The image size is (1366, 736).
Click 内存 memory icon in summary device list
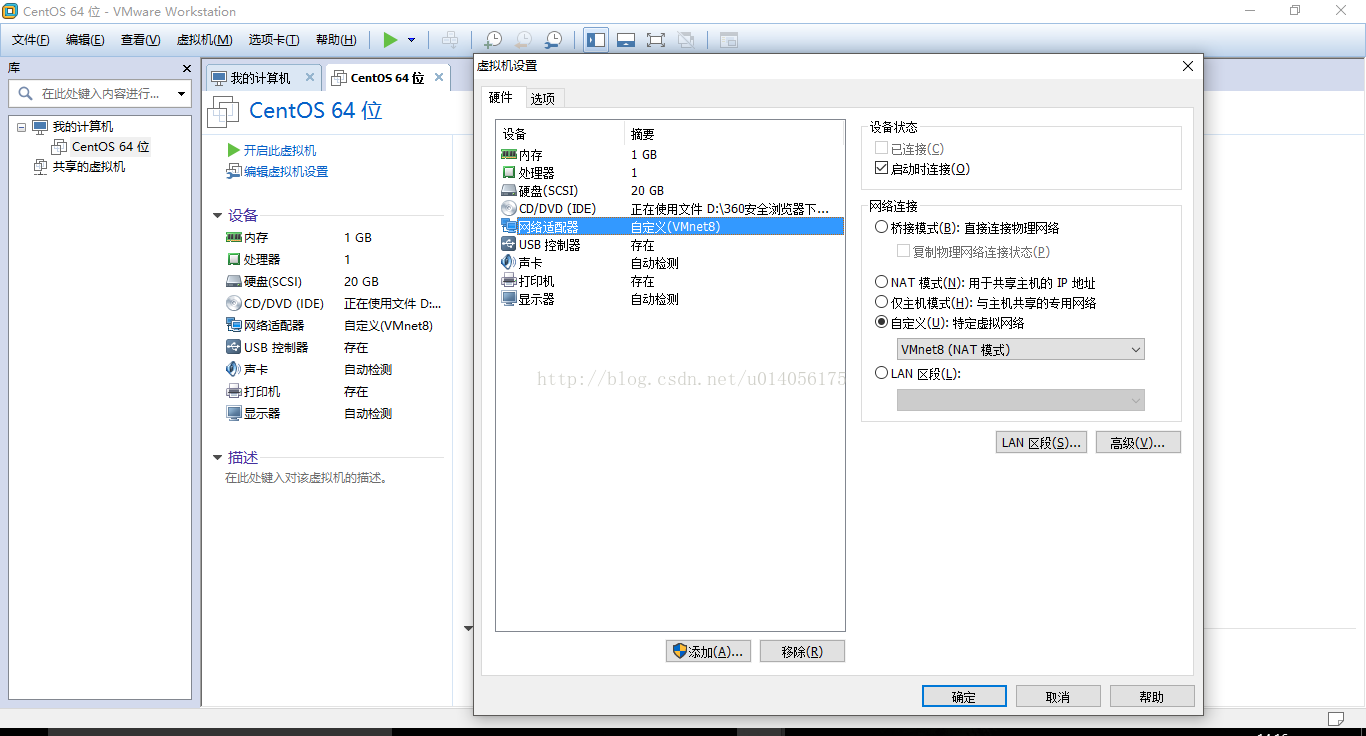click(234, 238)
